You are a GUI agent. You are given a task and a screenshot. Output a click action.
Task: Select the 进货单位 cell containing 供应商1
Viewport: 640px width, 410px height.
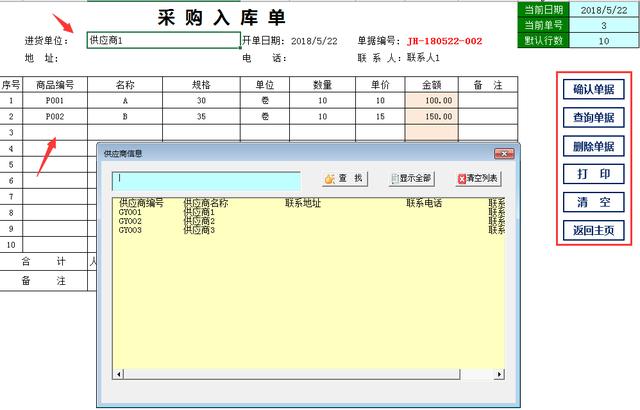pos(163,40)
